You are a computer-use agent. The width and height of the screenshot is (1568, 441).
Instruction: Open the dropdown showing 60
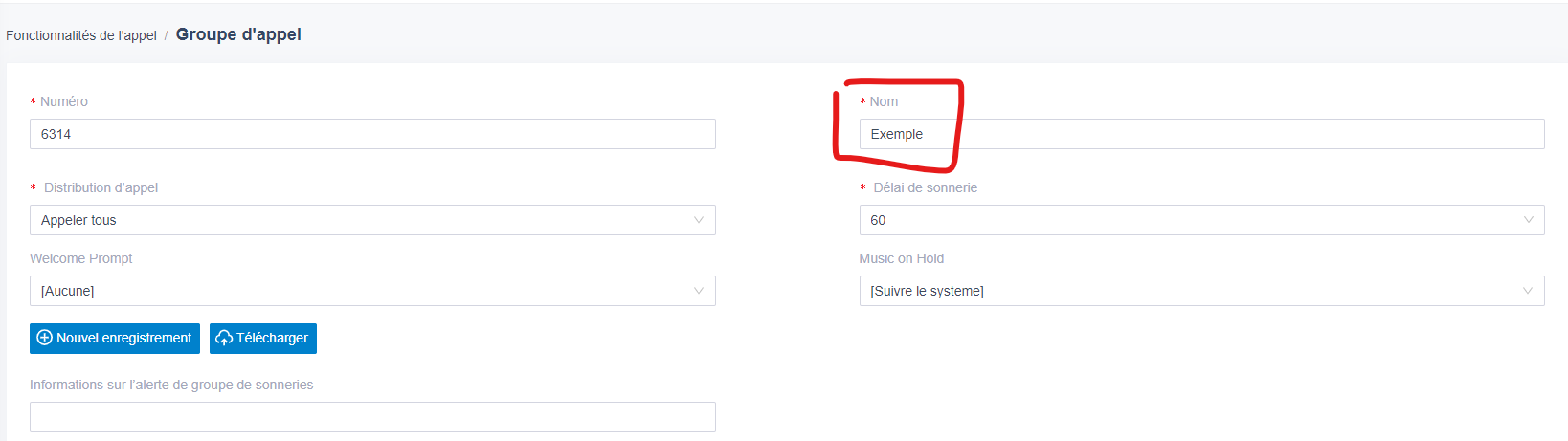pyautogui.click(x=1201, y=220)
